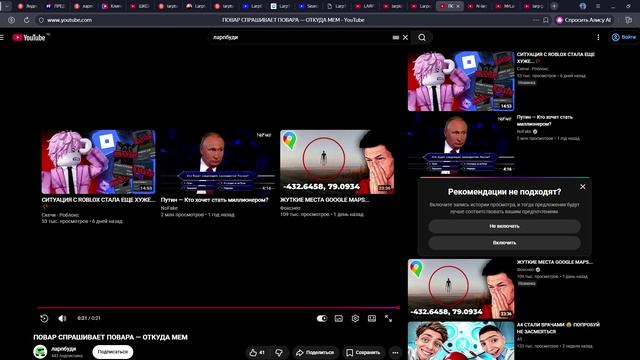Open sidebar title А4 СТАЛИ ВРАЧАМИ

(558, 328)
